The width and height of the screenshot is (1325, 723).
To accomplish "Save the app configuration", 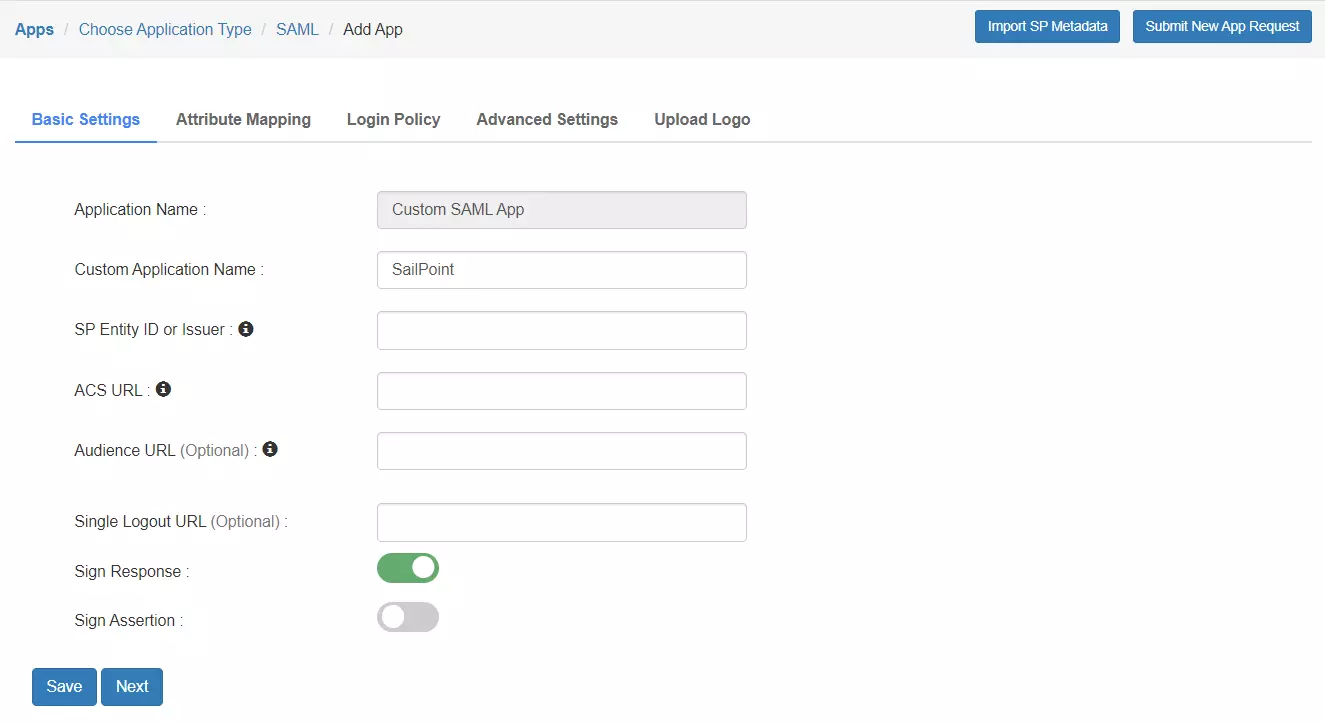I will click(x=63, y=686).
